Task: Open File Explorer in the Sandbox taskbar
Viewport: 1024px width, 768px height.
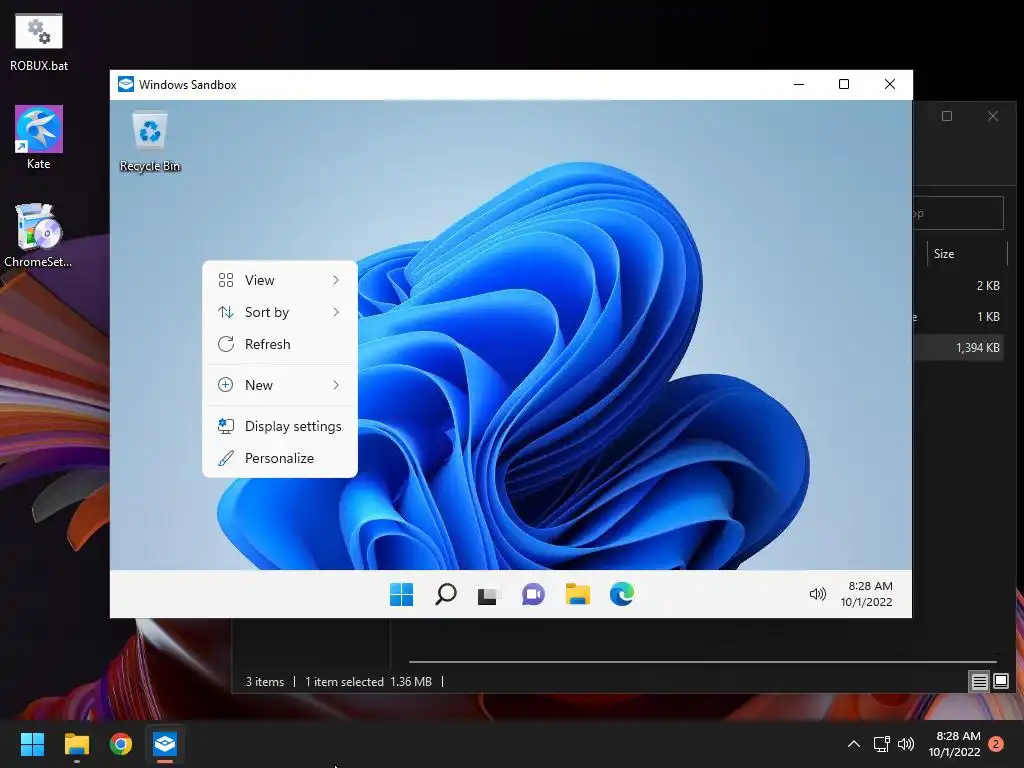Action: pyautogui.click(x=577, y=594)
